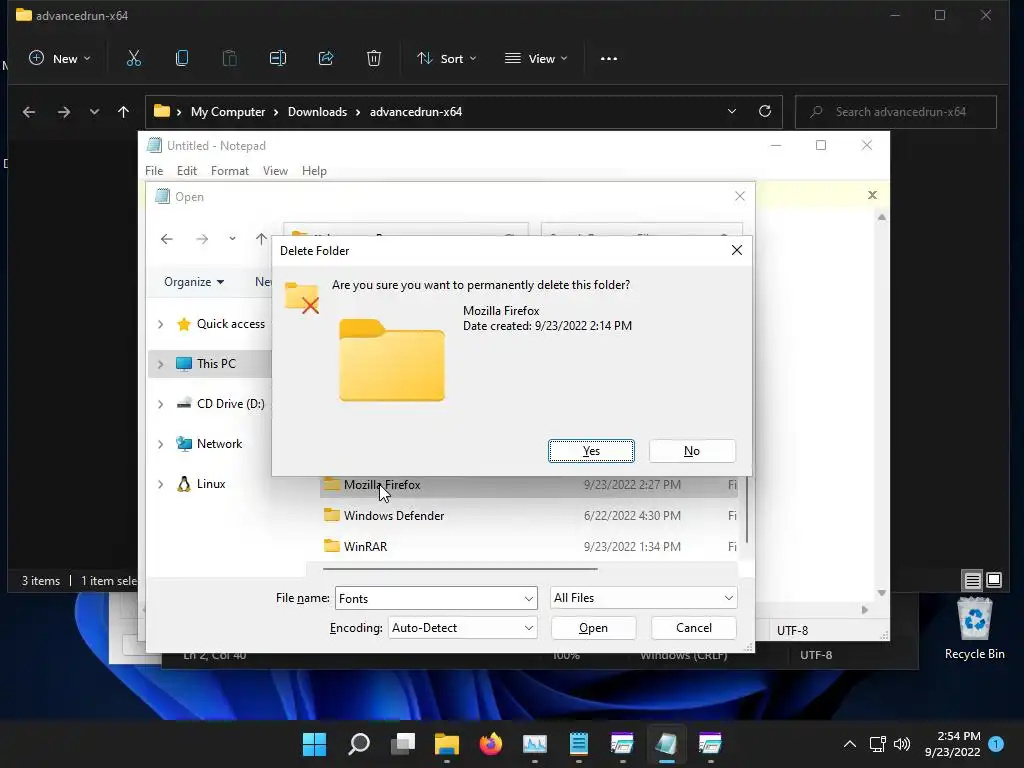1024x768 pixels.
Task: Open File Explorer from the taskbar
Action: pyautogui.click(x=447, y=744)
